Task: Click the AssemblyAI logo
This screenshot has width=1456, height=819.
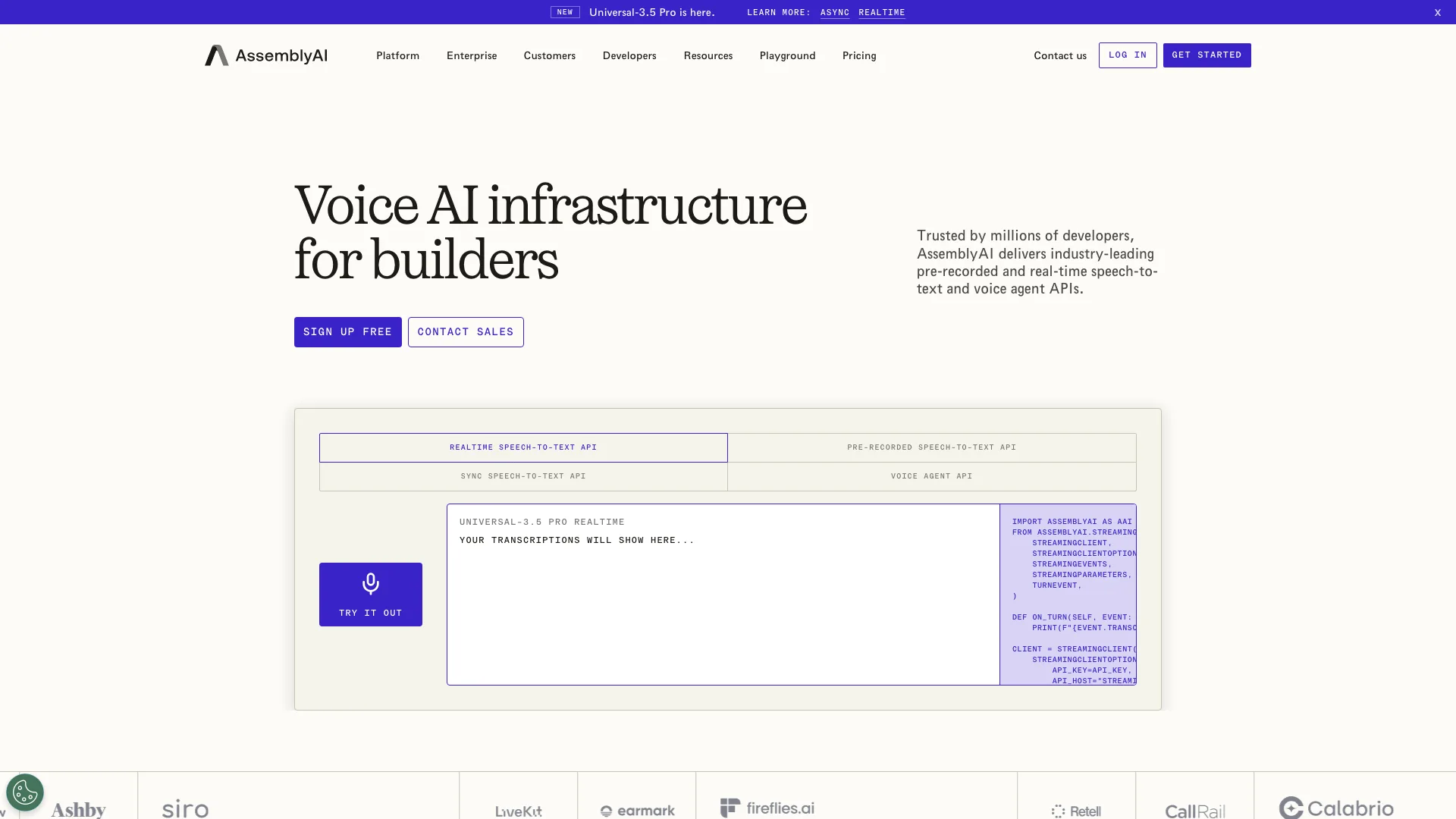Action: click(266, 55)
